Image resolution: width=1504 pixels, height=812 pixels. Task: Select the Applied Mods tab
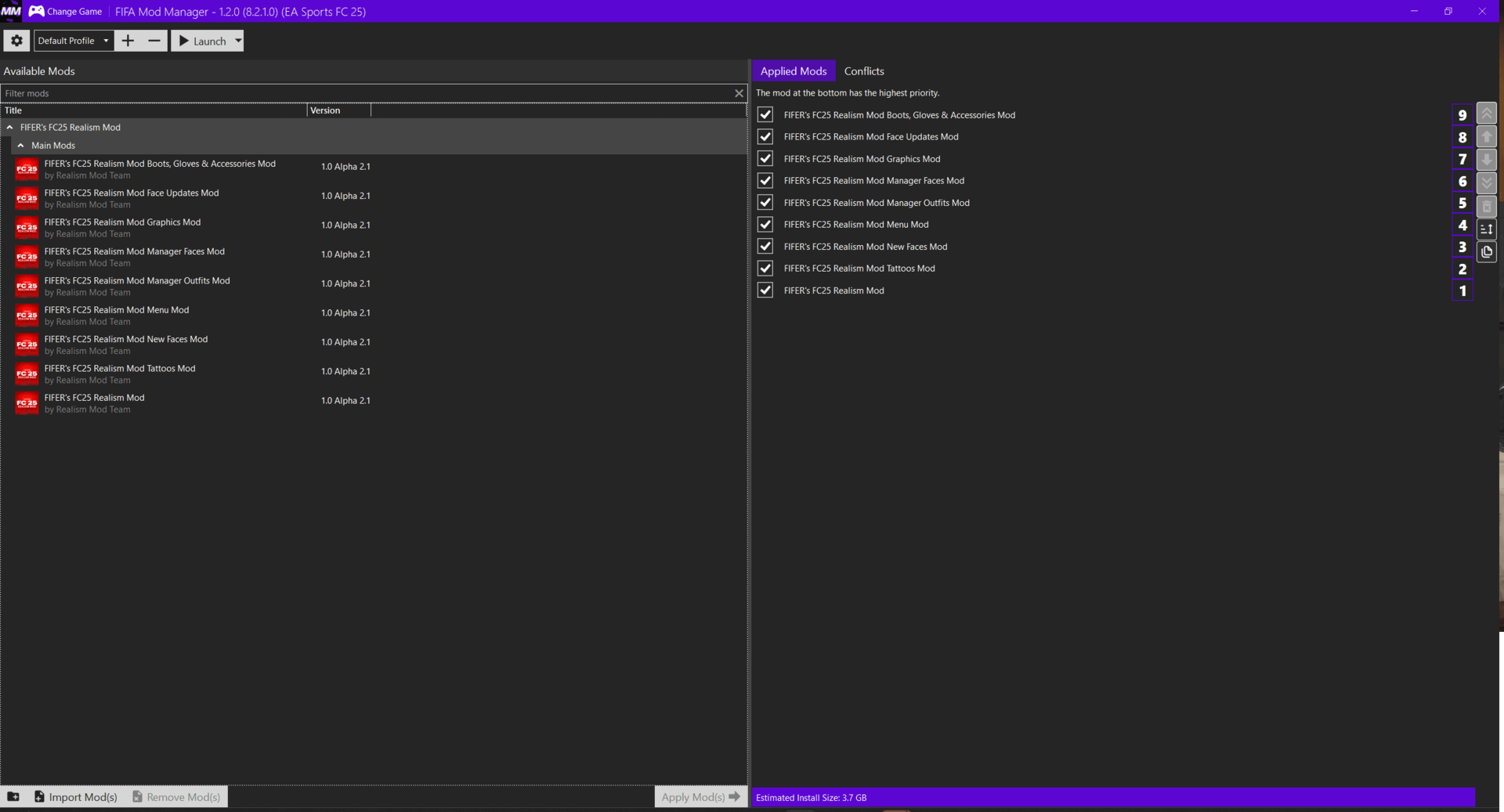(793, 70)
